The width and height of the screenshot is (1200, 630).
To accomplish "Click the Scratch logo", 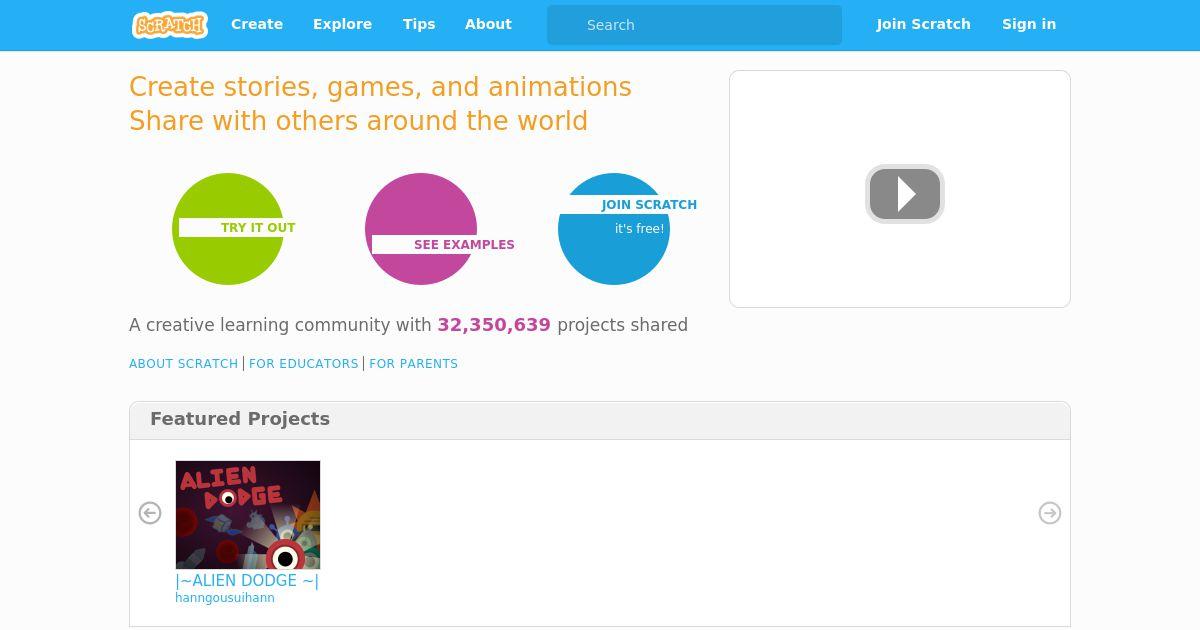I will [x=170, y=25].
